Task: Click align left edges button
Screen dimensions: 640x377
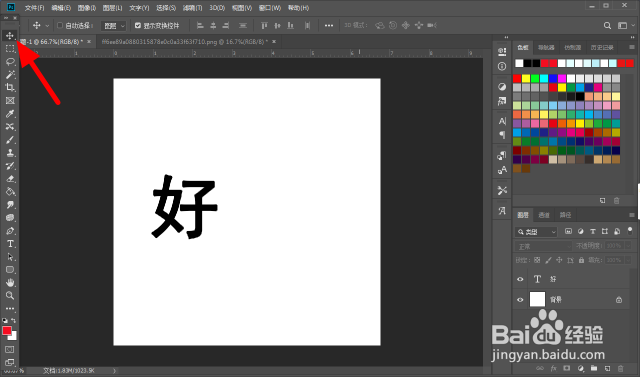Action: point(200,26)
